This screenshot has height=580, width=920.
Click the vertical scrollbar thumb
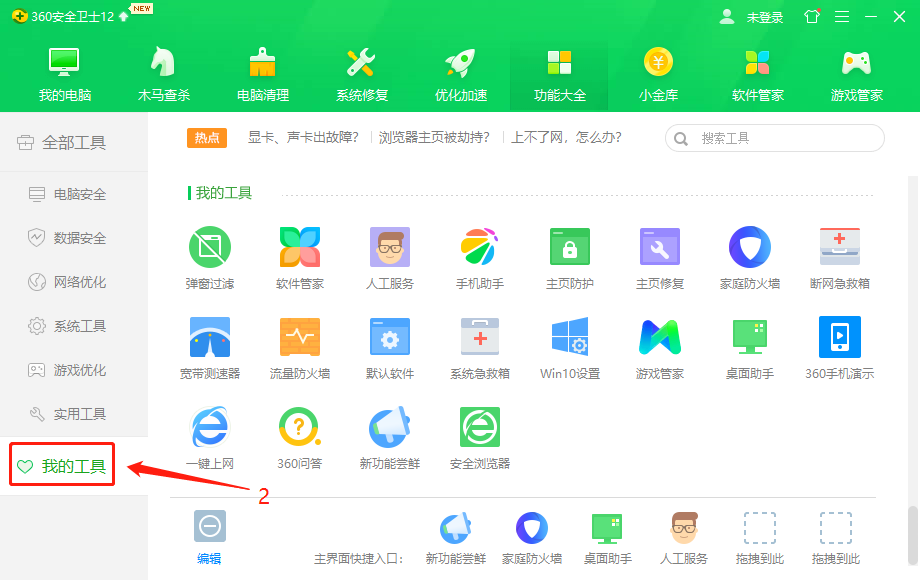(x=912, y=535)
